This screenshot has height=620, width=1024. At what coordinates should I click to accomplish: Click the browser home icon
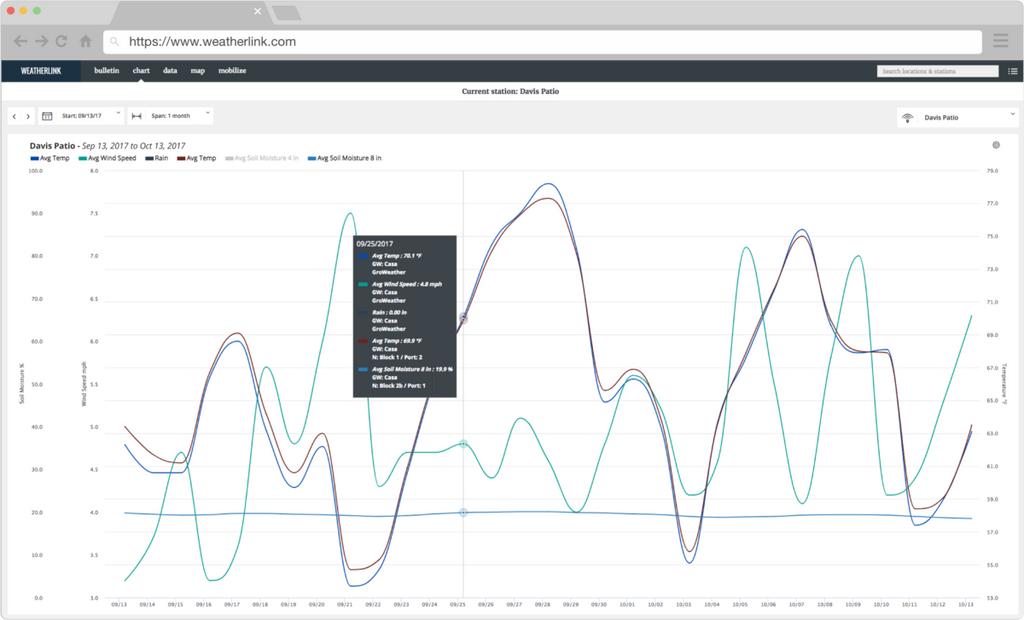[86, 42]
